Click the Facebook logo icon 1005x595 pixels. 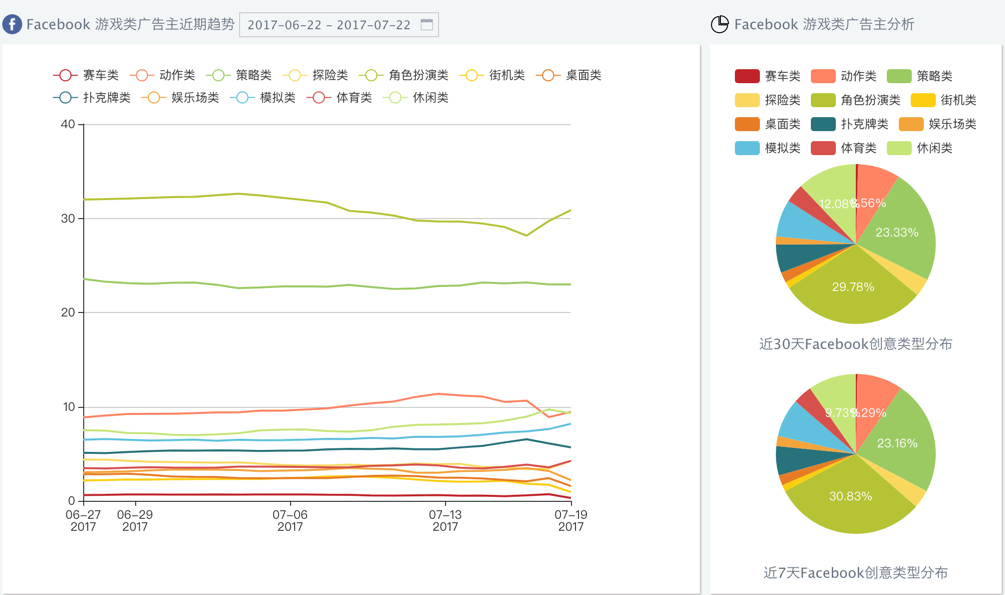12,24
